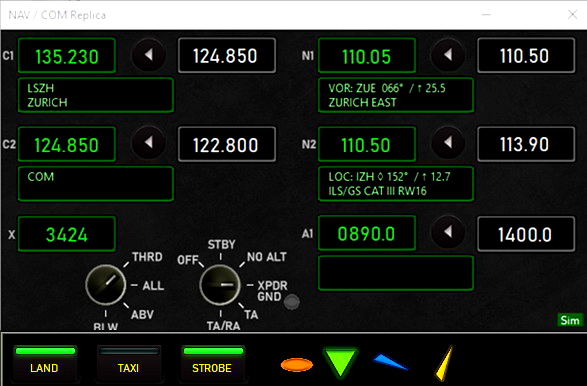Click the TCAS range selector knob
587x386 pixels.
[106, 285]
